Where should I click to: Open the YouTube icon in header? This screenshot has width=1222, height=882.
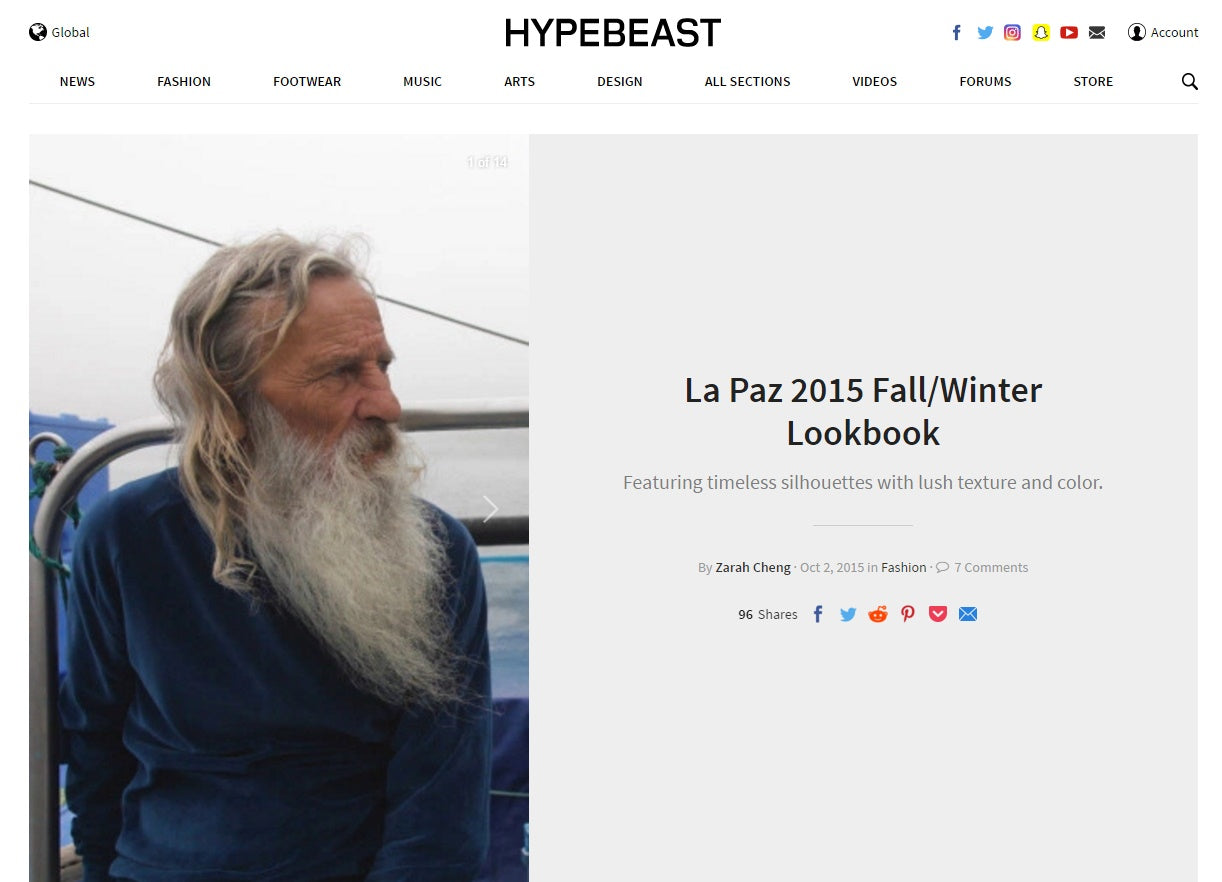click(x=1069, y=32)
